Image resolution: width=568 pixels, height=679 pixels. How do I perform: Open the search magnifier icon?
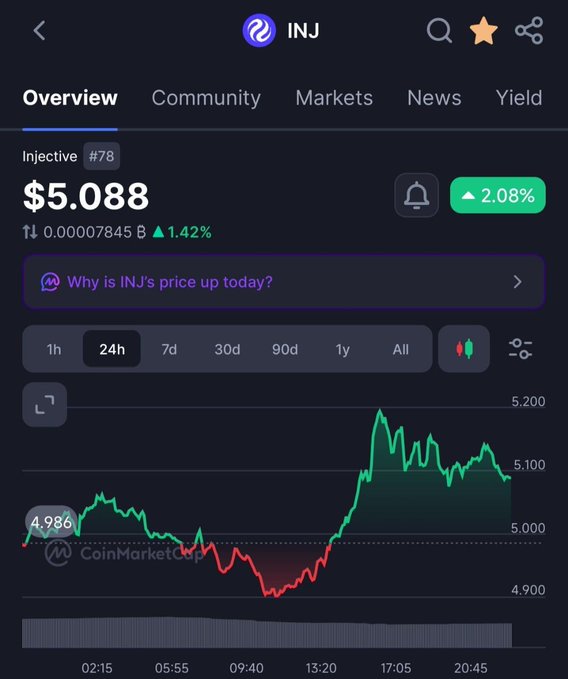(439, 31)
